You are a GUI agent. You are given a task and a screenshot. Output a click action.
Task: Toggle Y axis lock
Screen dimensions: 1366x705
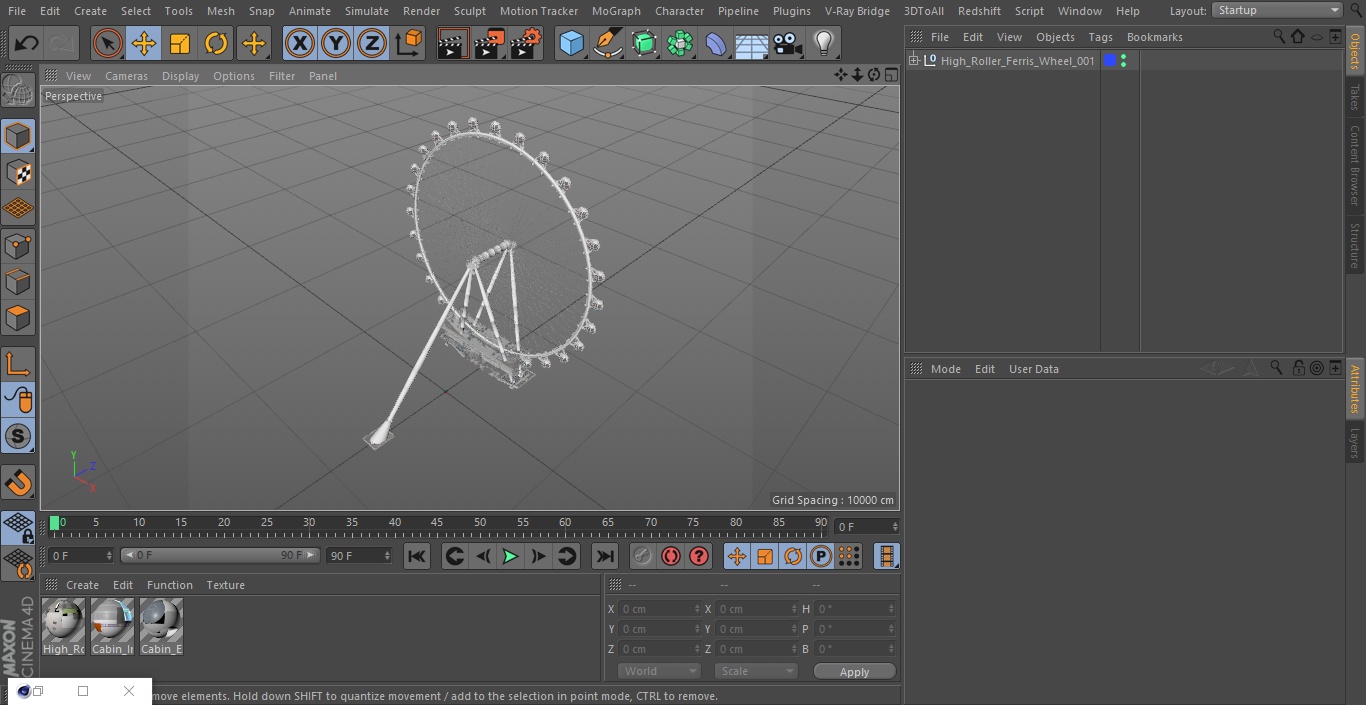pyautogui.click(x=336, y=43)
